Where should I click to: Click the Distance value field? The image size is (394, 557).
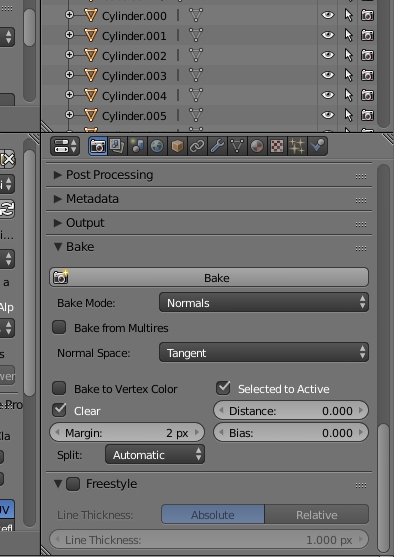coord(291,411)
